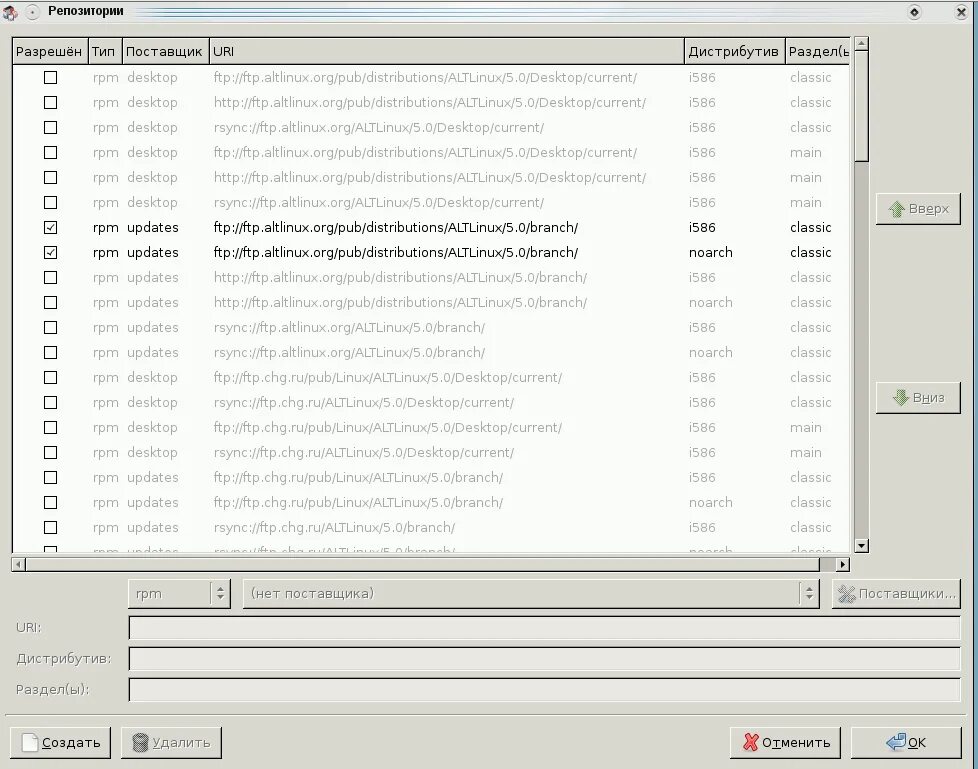978x769 pixels.
Task: Click the green down-arrow icon on Вниз
Action: click(899, 397)
